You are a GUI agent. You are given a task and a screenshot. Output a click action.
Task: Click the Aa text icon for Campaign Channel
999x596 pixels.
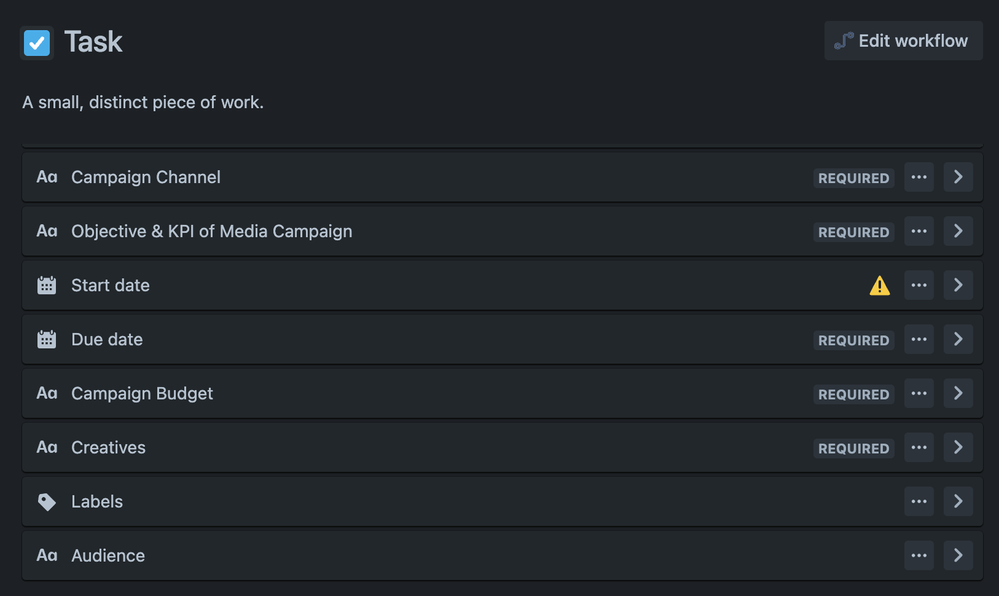pyautogui.click(x=47, y=177)
